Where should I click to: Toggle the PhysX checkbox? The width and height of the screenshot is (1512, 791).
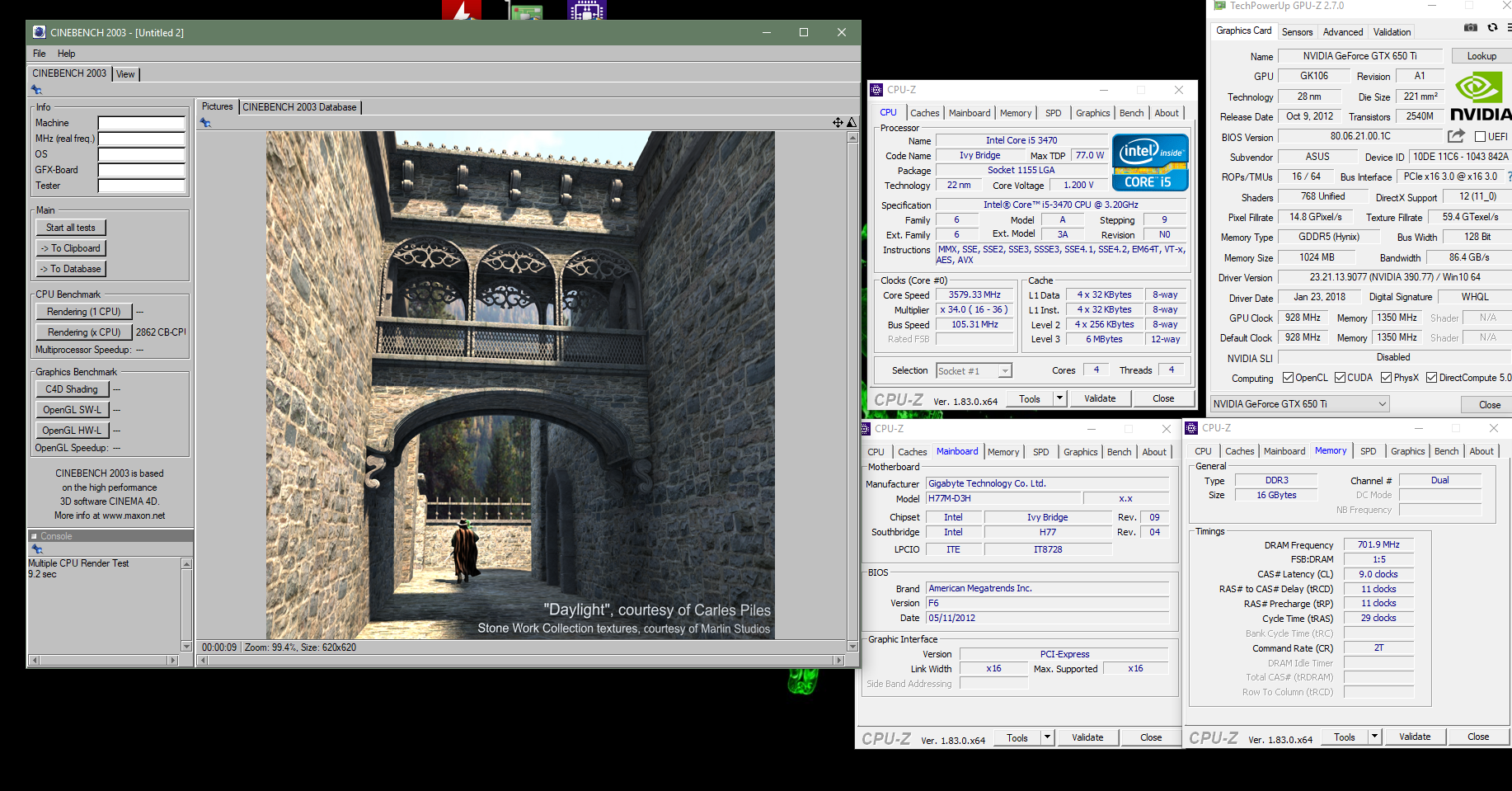pos(1386,378)
